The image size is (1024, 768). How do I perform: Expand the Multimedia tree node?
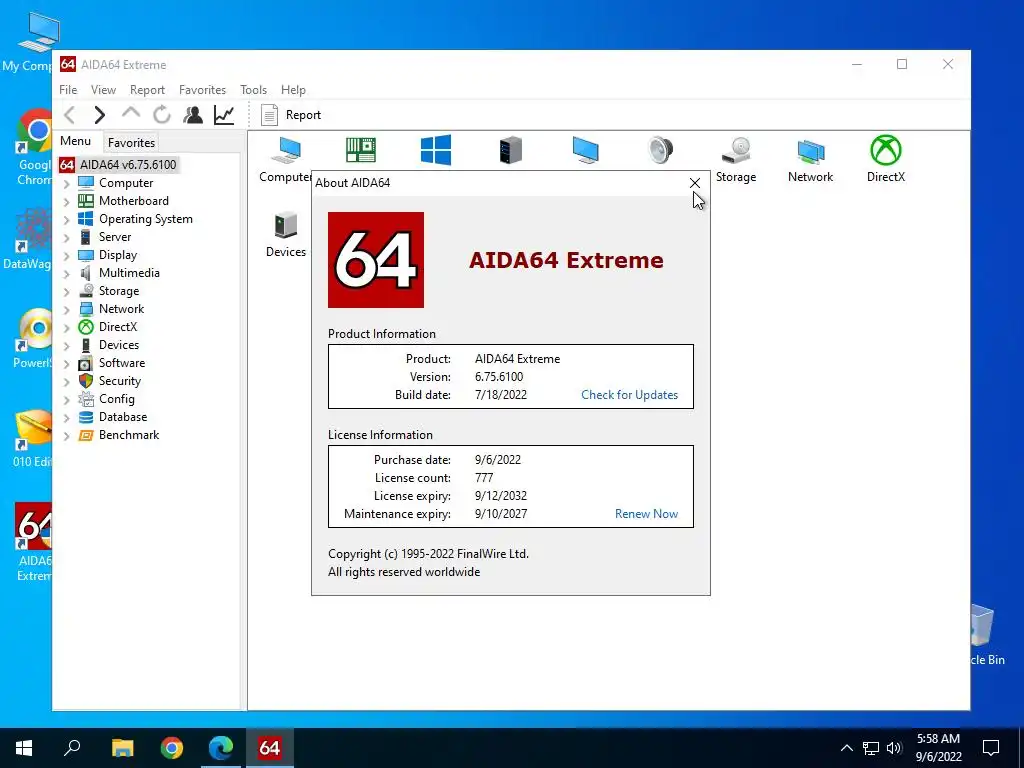[x=66, y=274]
